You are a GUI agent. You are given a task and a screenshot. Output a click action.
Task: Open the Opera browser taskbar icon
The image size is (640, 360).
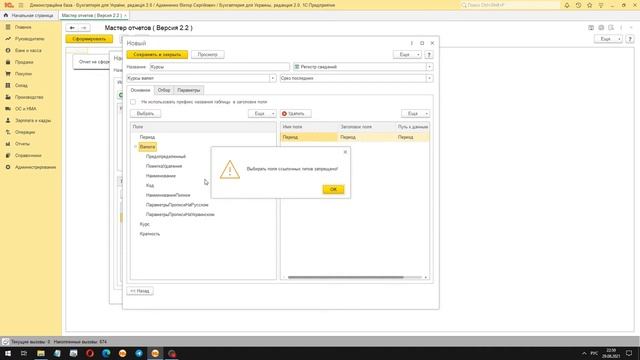coord(90,353)
